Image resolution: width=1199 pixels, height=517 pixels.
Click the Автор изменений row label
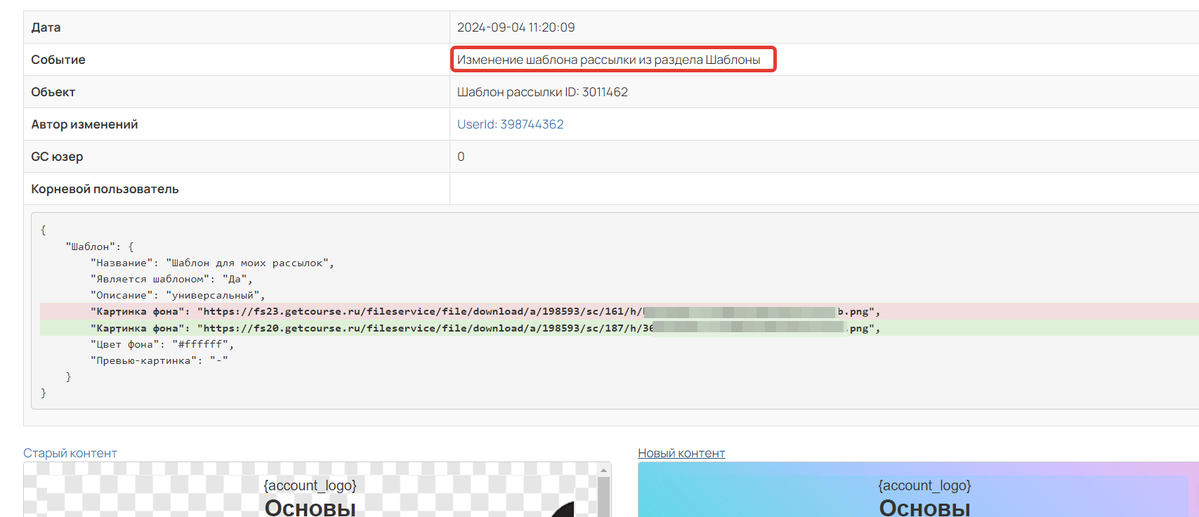click(85, 124)
